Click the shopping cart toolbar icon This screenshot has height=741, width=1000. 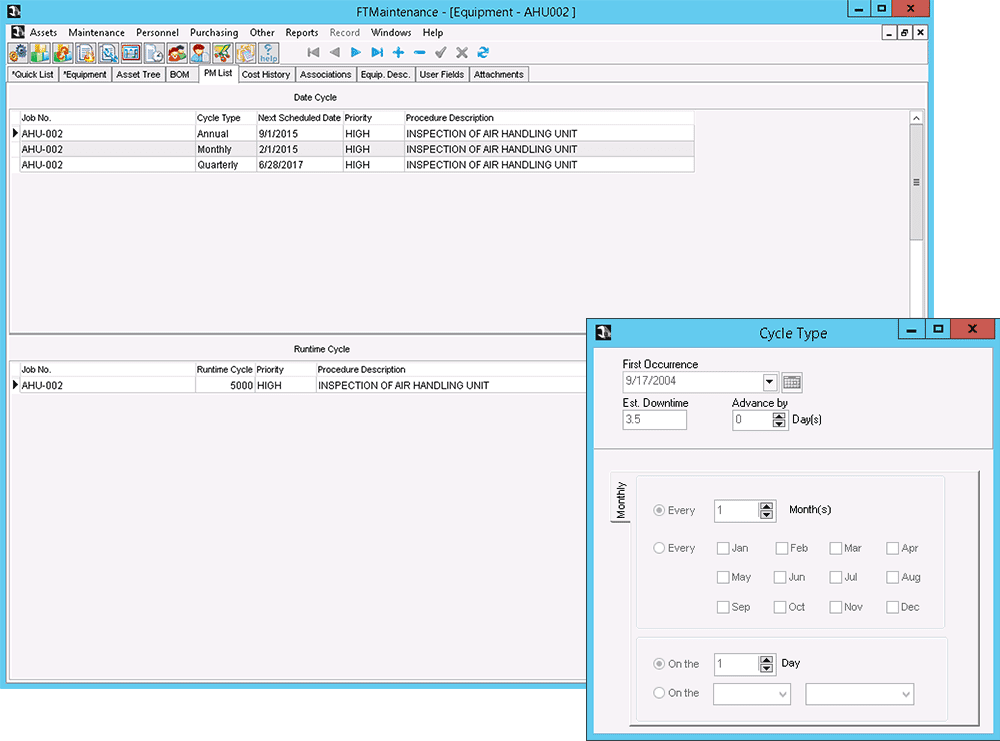pyautogui.click(x=222, y=53)
